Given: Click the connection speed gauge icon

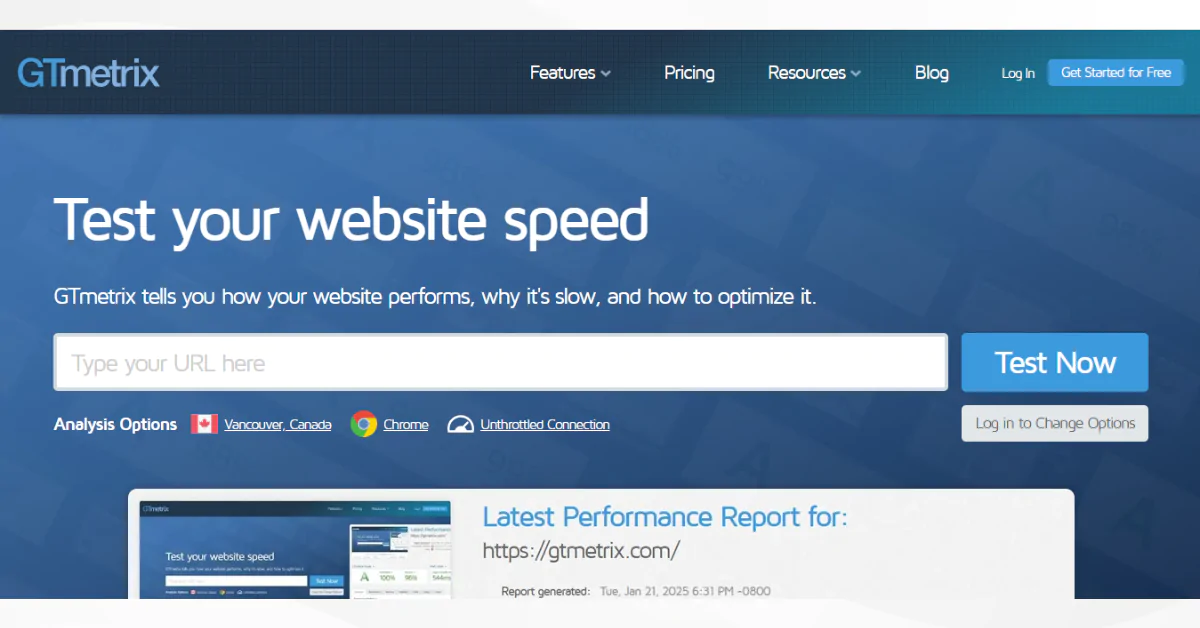Looking at the screenshot, I should tap(460, 424).
